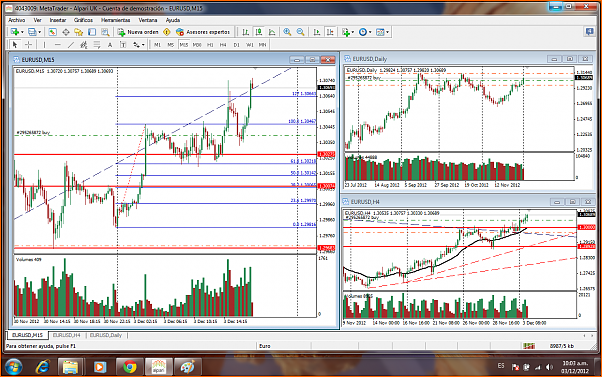Open Google Chrome from the taskbar
This screenshot has height=377, width=602.
click(x=130, y=367)
